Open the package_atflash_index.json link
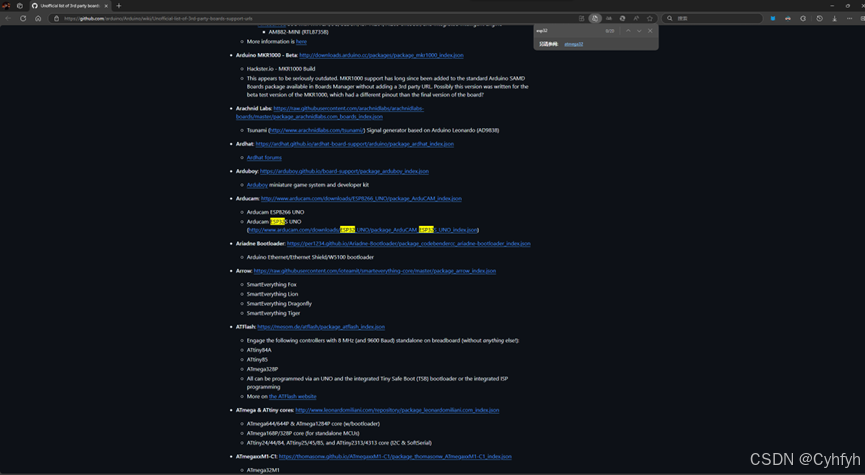Viewport: 865px width, 475px height. [x=321, y=327]
